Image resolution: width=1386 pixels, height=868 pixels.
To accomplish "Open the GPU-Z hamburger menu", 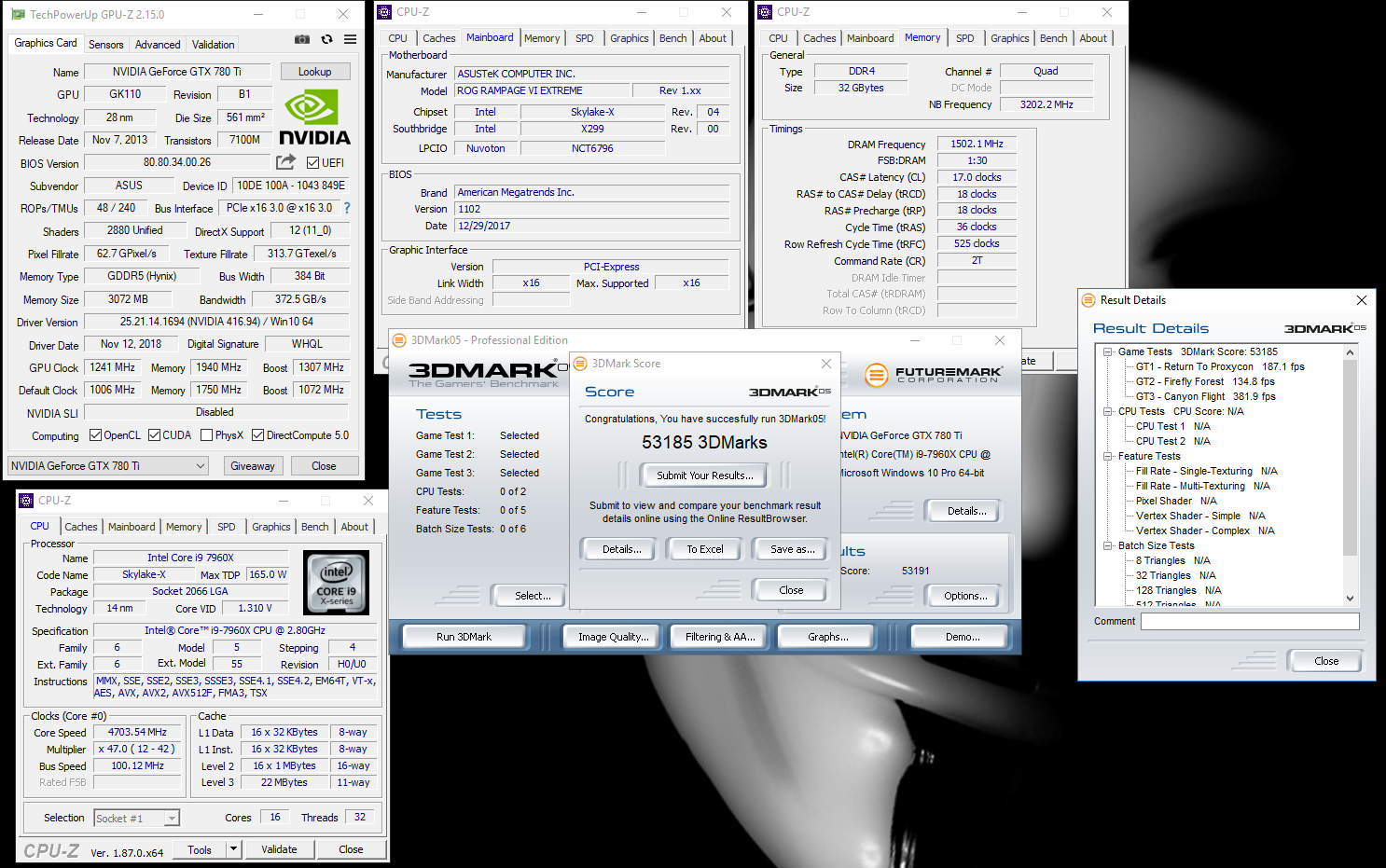I will click(350, 39).
